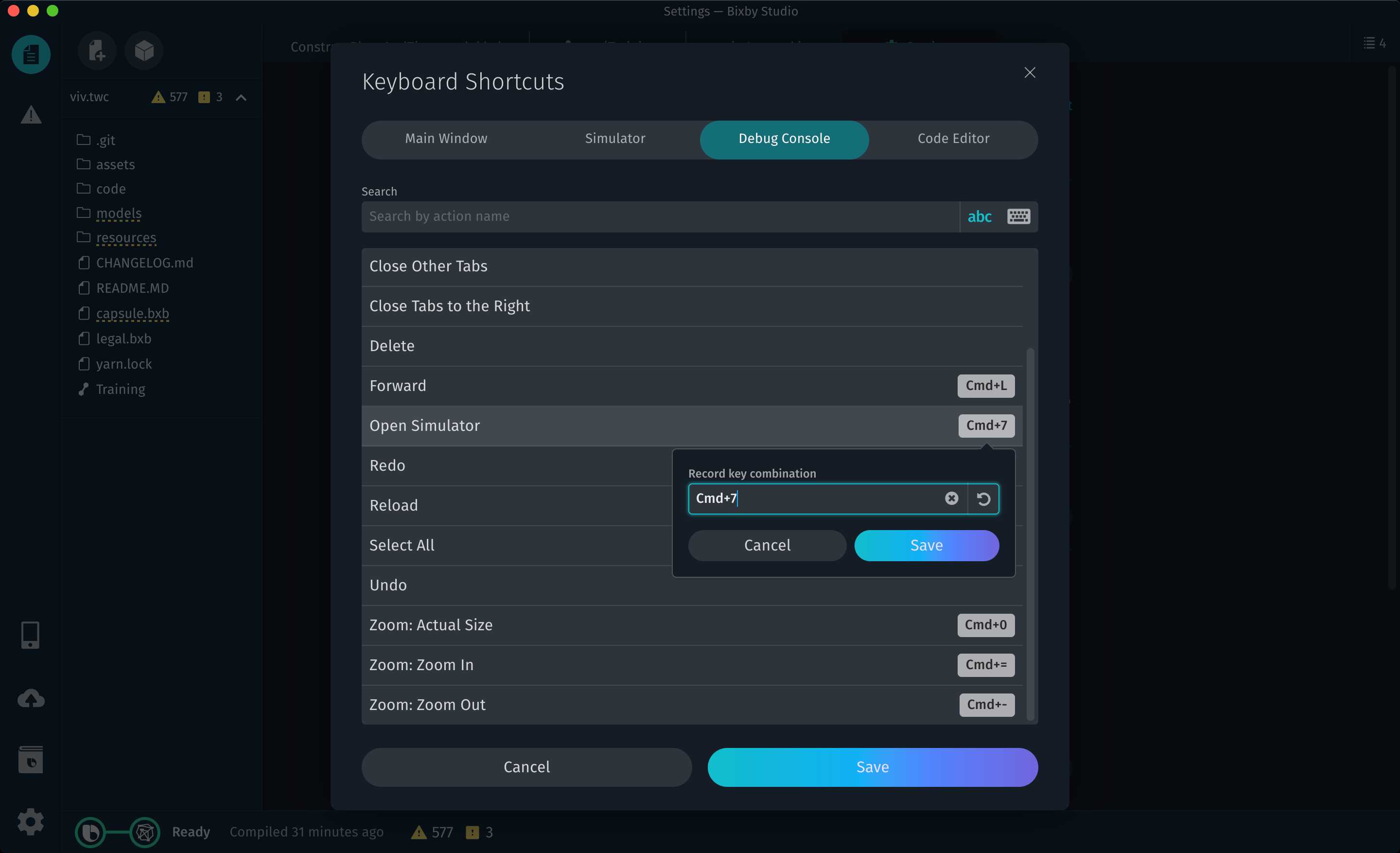The height and width of the screenshot is (853, 1400).
Task: Click the Search by action name field
Action: [660, 216]
